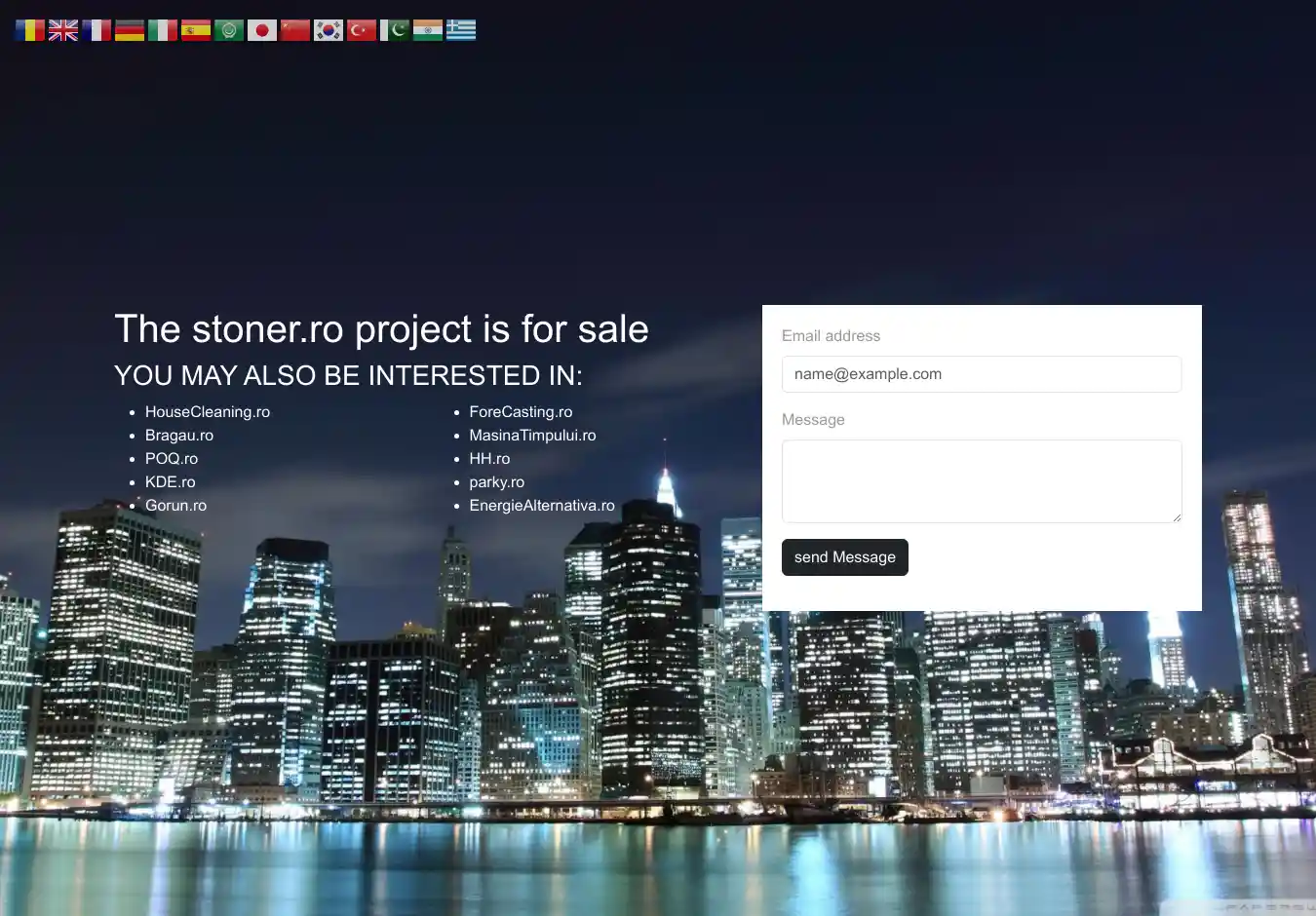
Task: Open the EnergieAlternativa.ro link
Action: (542, 506)
